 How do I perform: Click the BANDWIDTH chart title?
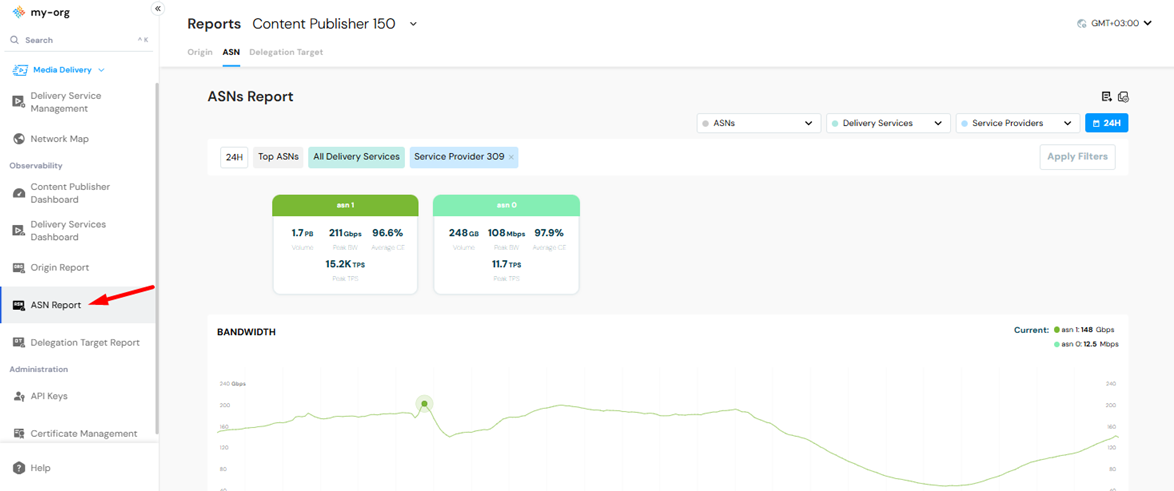click(246, 332)
